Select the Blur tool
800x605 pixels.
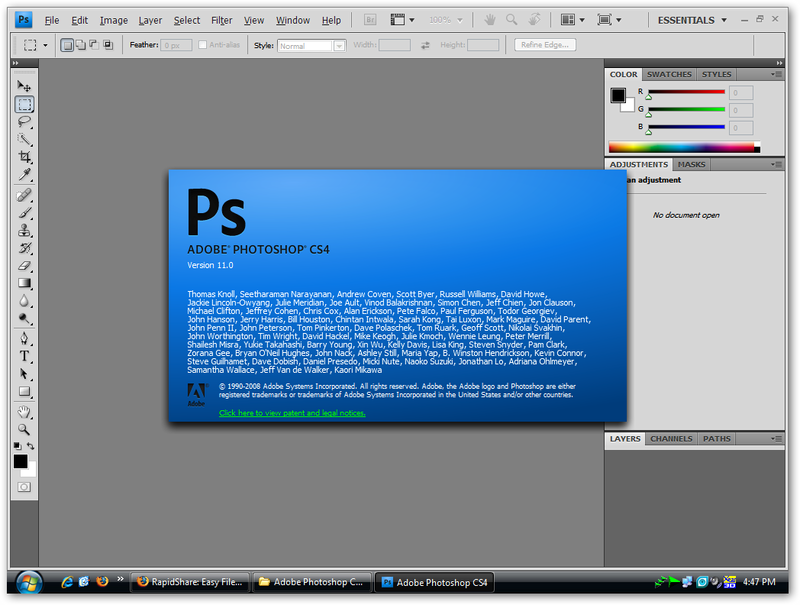pyautogui.click(x=24, y=301)
